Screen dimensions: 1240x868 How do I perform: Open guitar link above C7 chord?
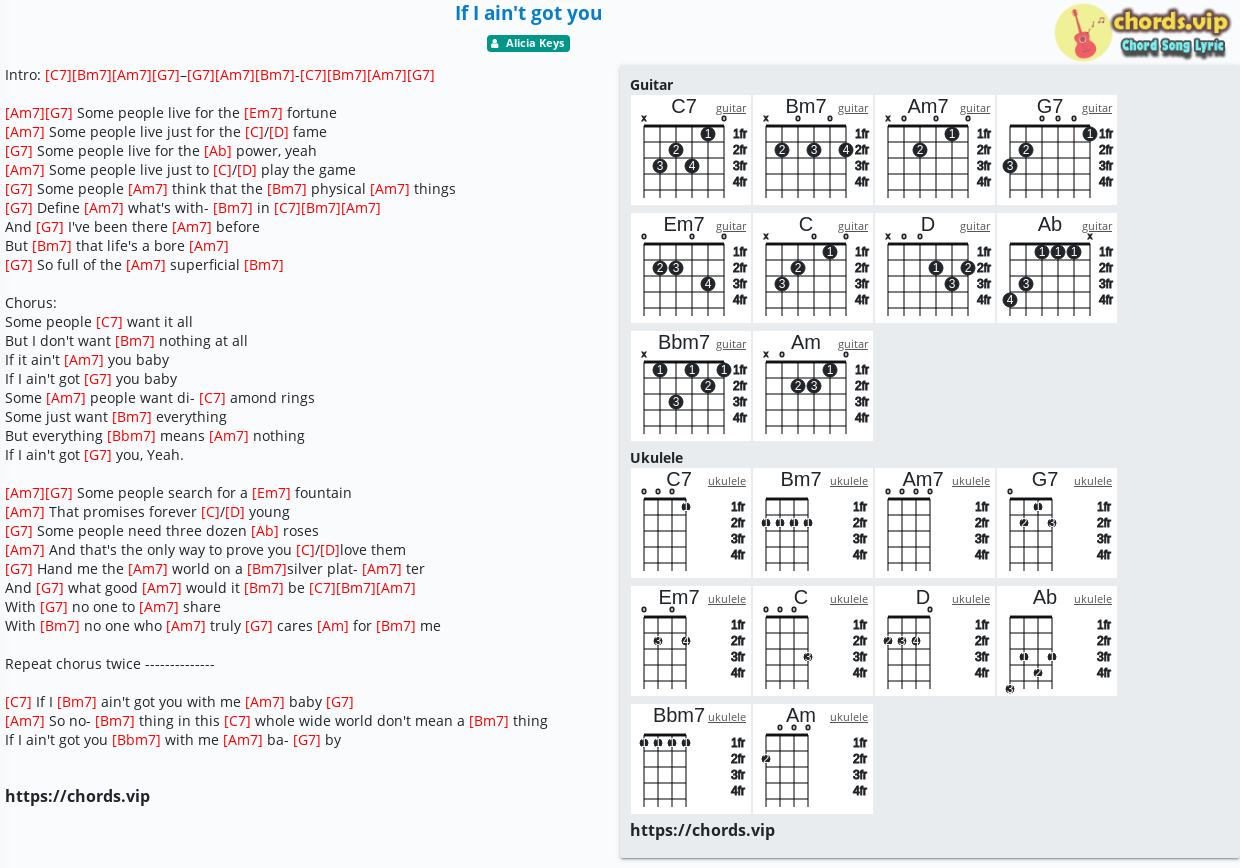click(731, 108)
